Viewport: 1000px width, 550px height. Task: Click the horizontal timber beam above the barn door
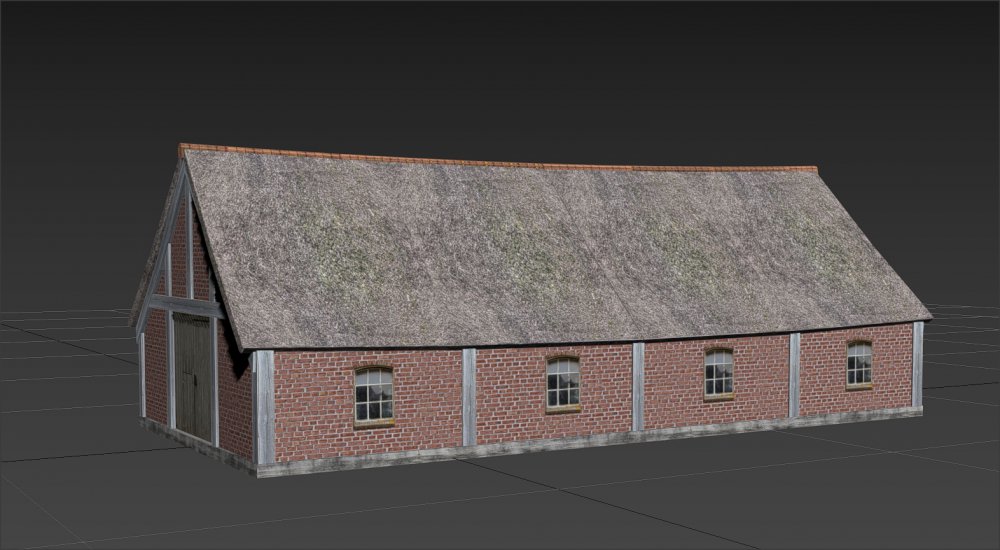185,306
